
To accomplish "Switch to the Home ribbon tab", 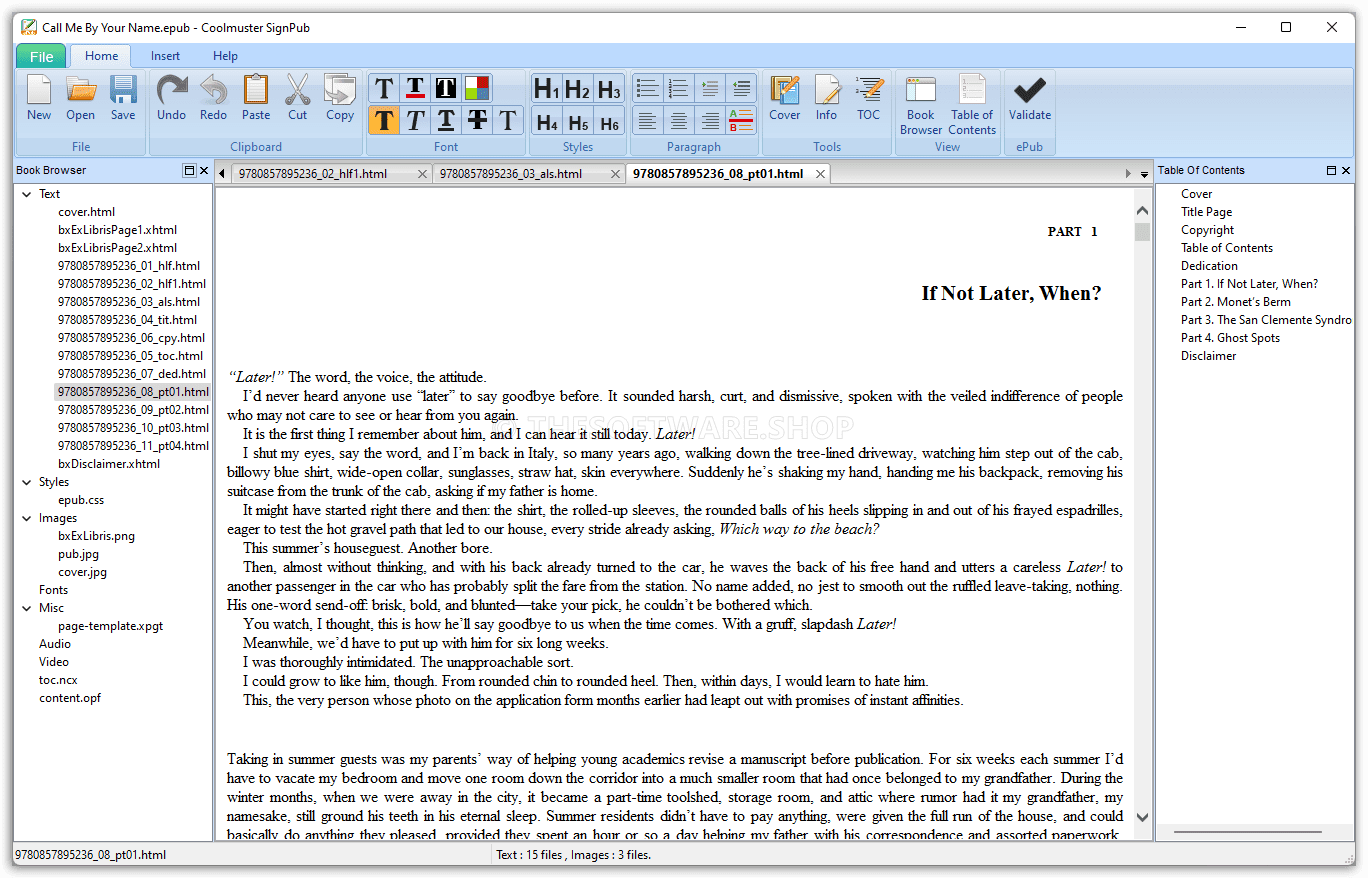I will pyautogui.click(x=101, y=56).
